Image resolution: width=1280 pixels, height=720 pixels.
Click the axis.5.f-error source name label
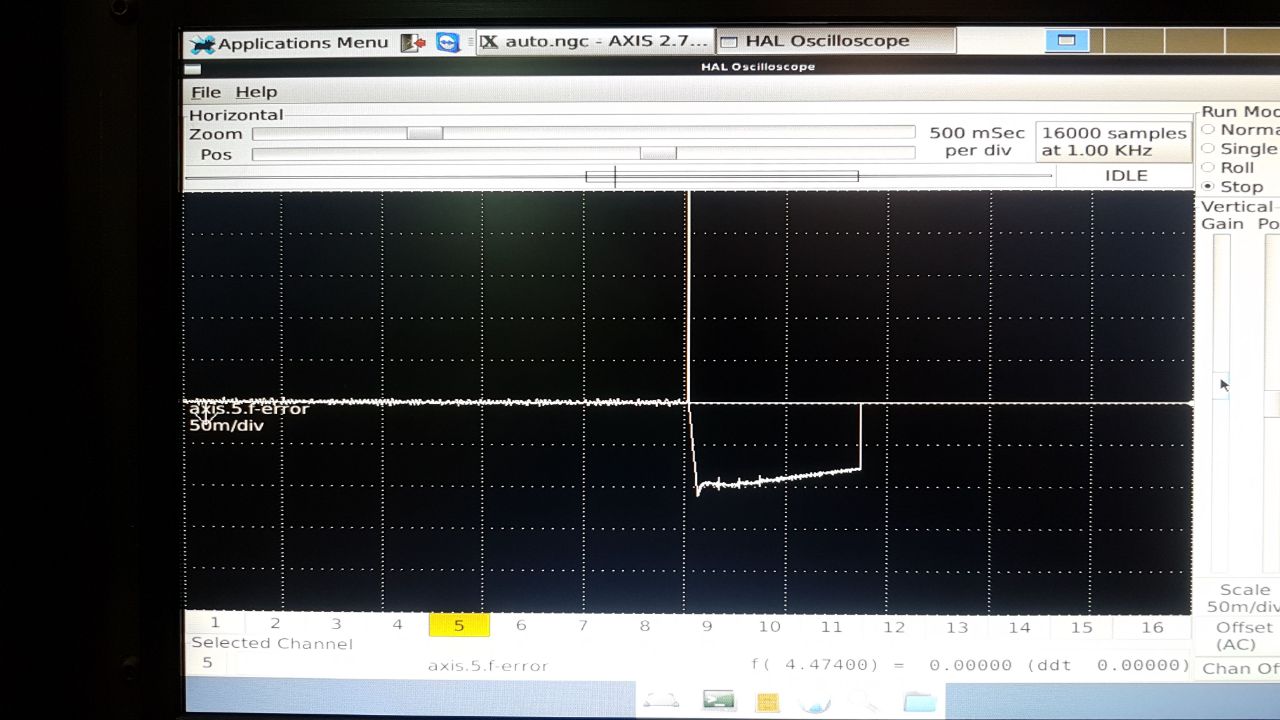pos(488,665)
